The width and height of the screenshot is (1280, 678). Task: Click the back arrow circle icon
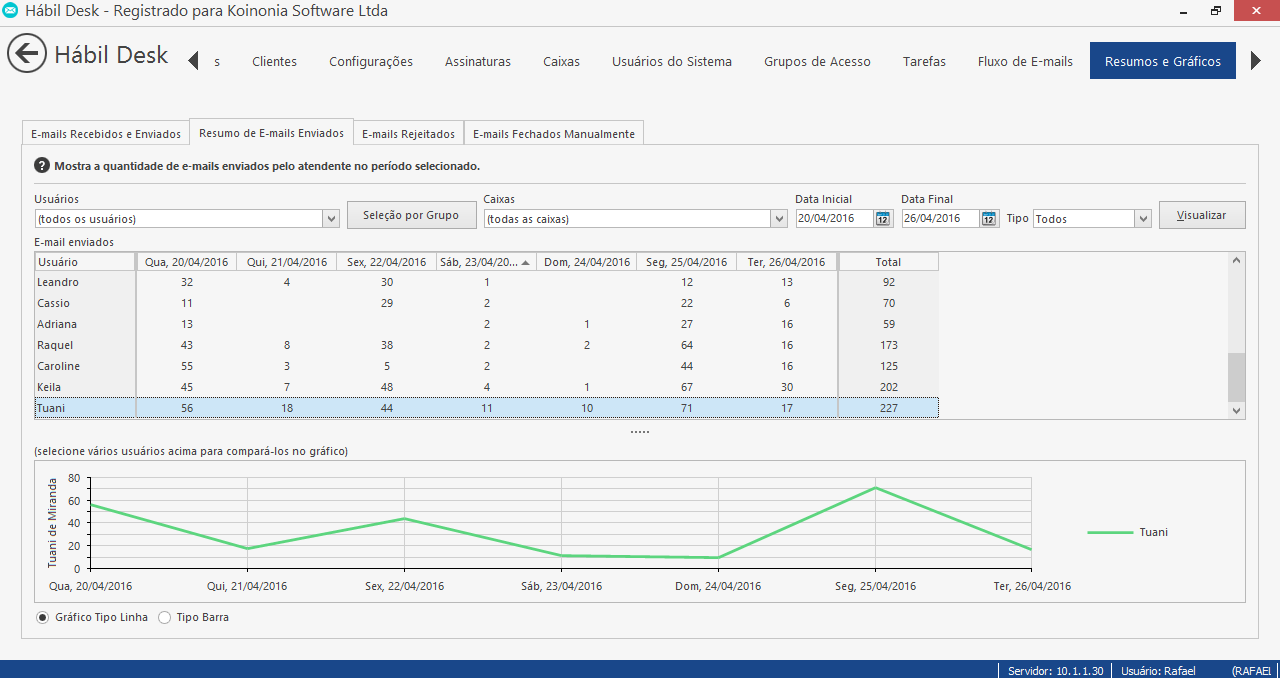tap(27, 54)
